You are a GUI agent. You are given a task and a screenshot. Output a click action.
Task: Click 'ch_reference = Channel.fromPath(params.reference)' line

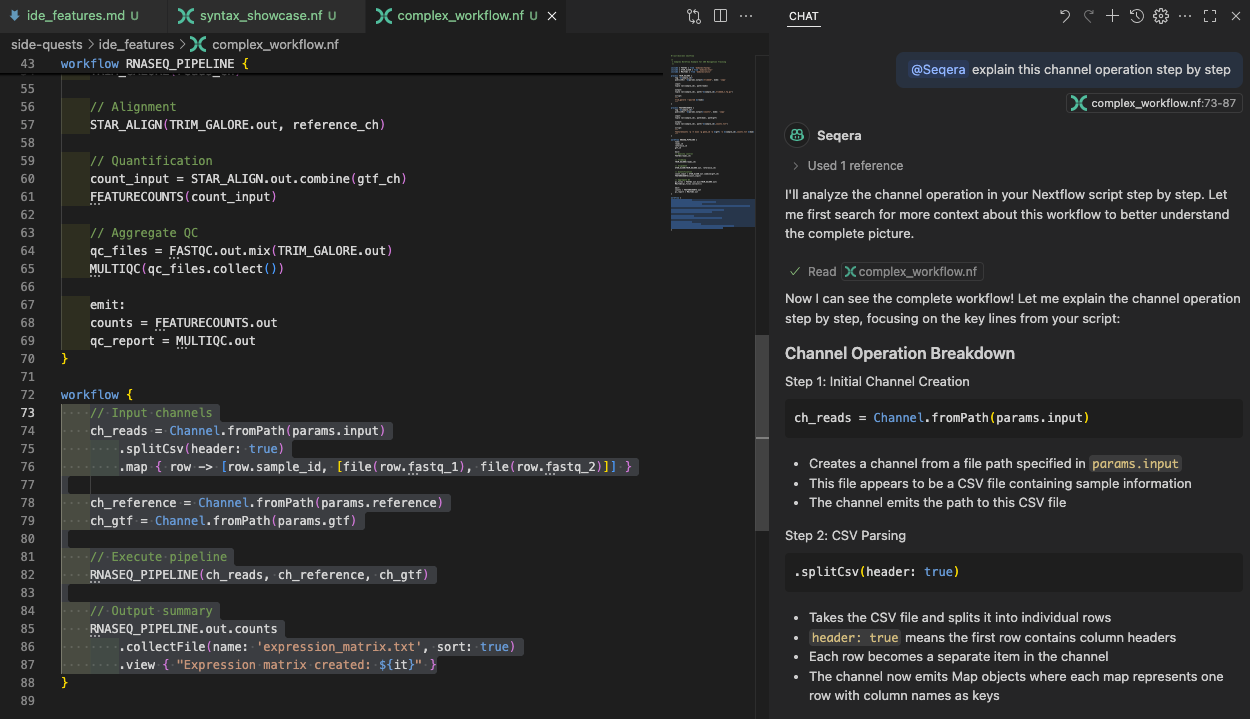[x=266, y=503]
